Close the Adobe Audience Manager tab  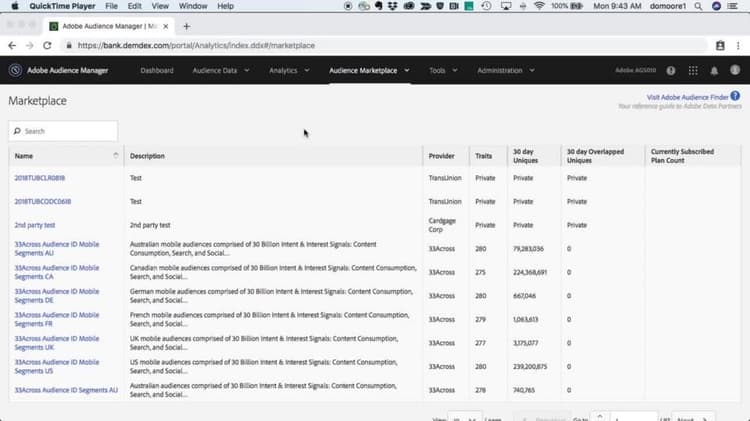[165, 26]
